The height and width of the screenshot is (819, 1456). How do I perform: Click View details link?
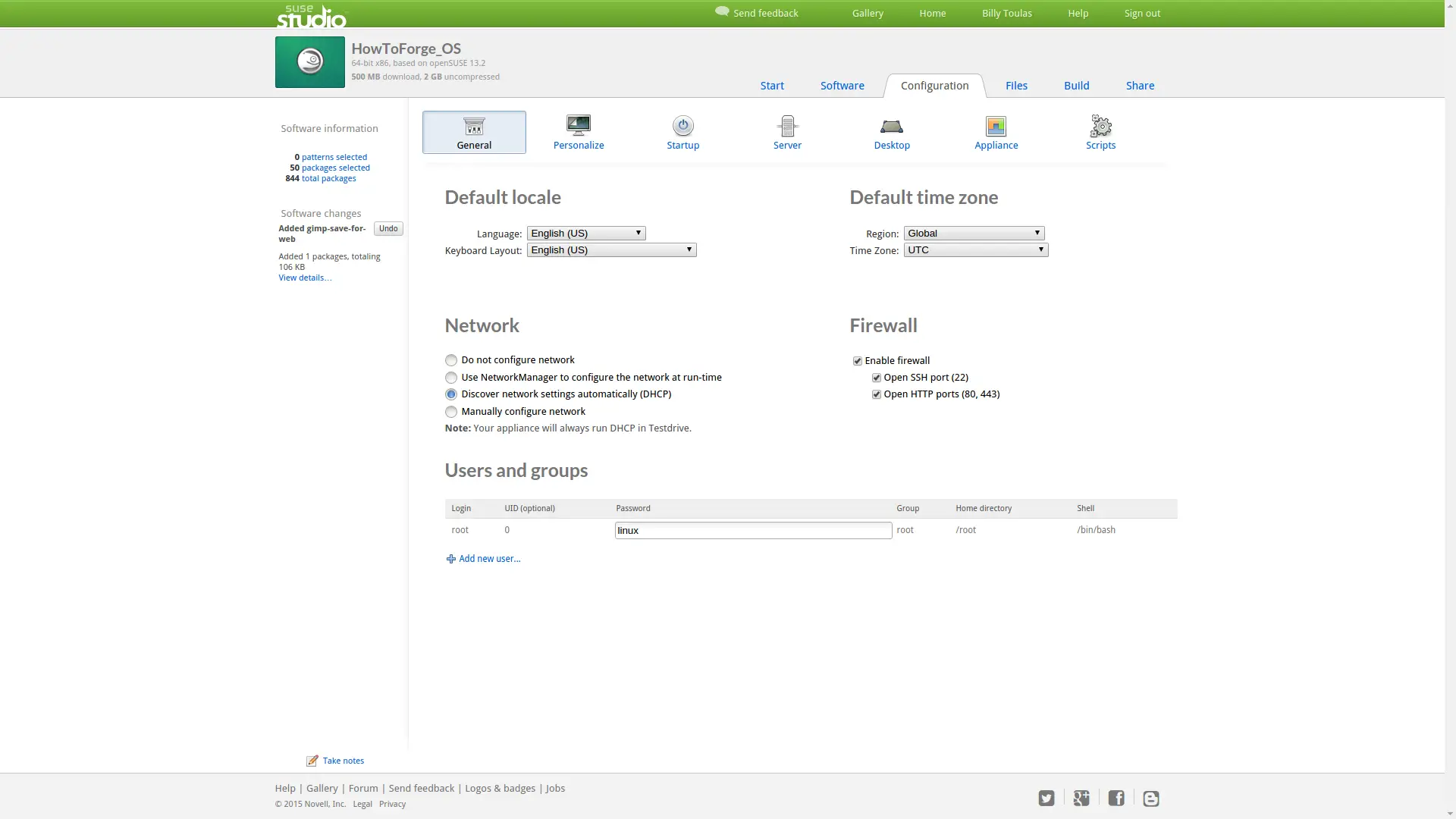coord(305,278)
